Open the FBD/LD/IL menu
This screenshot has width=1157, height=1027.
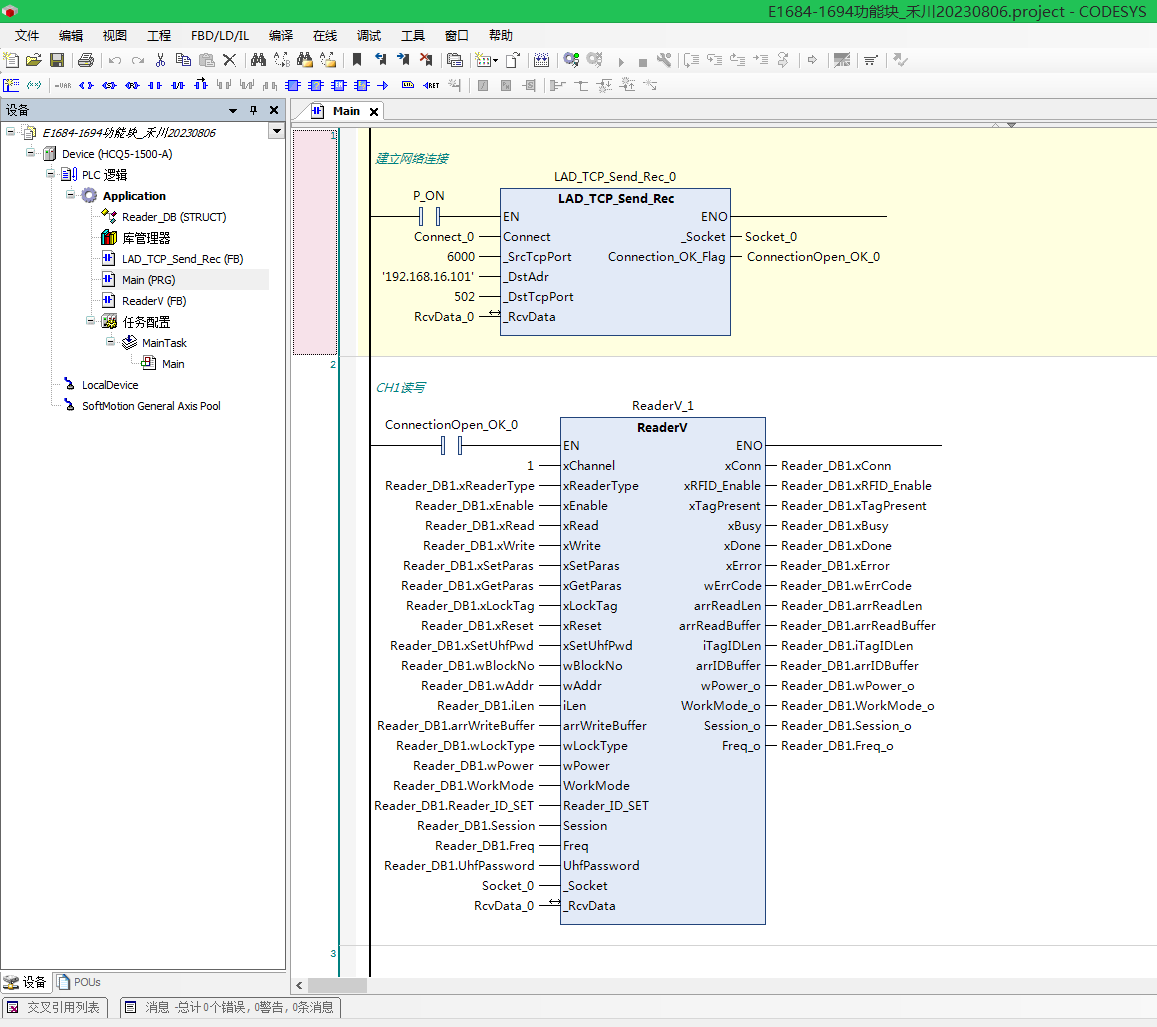219,35
